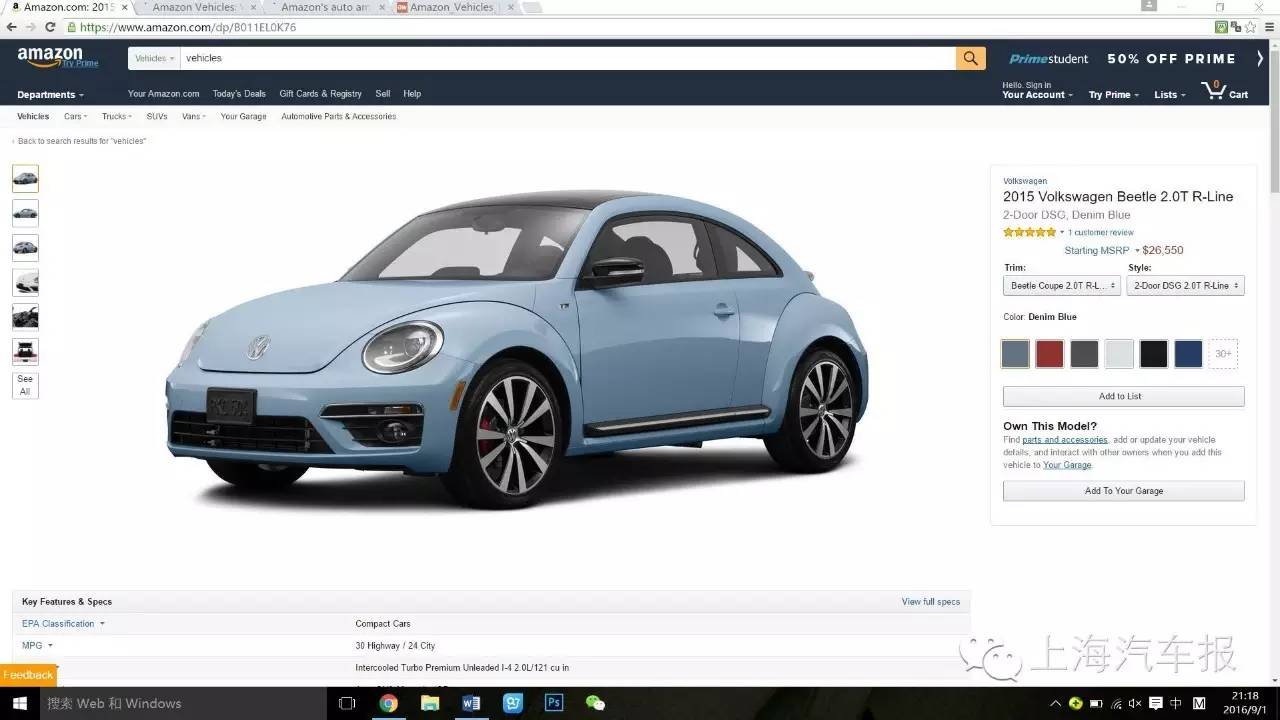The width and height of the screenshot is (1280, 720).
Task: Click the next arrow on Prime banner
Action: (1260, 58)
